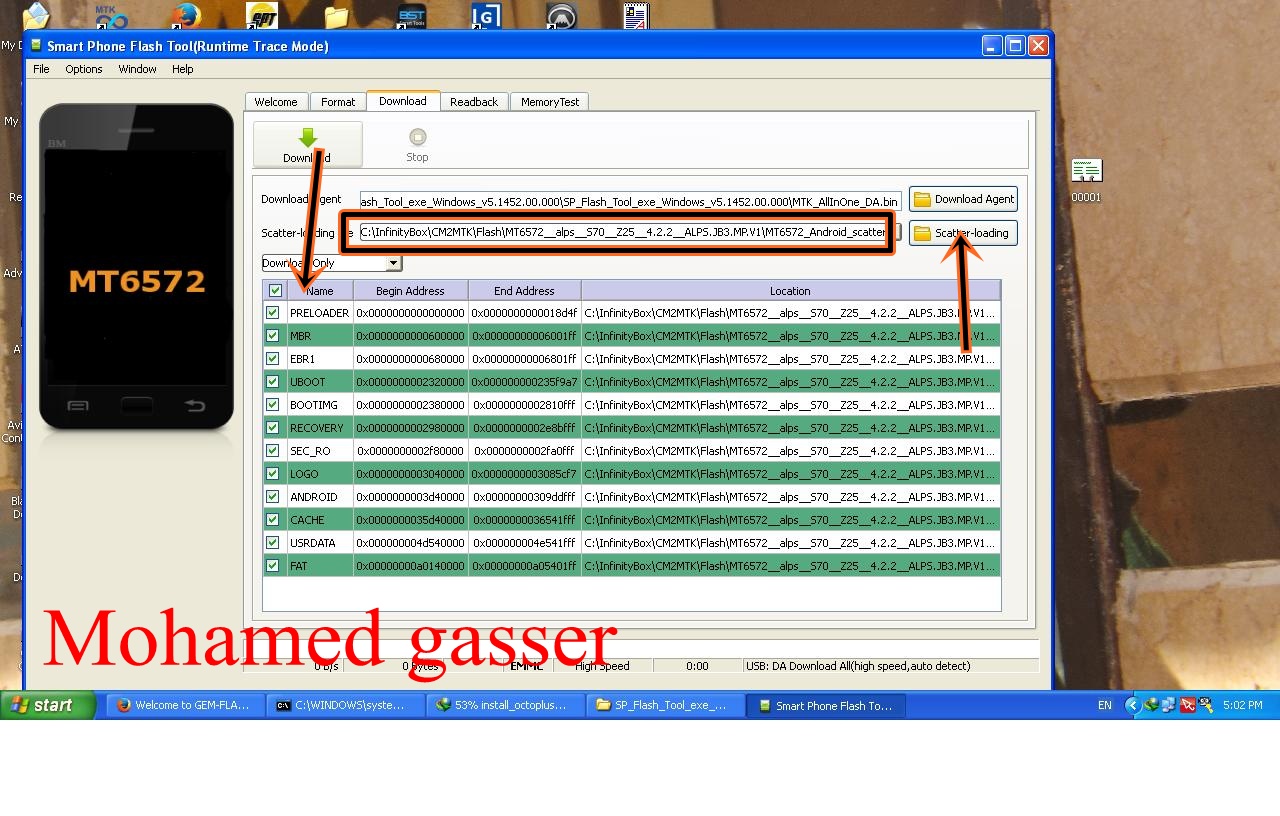Switch to the Welcome tab

[x=276, y=102]
